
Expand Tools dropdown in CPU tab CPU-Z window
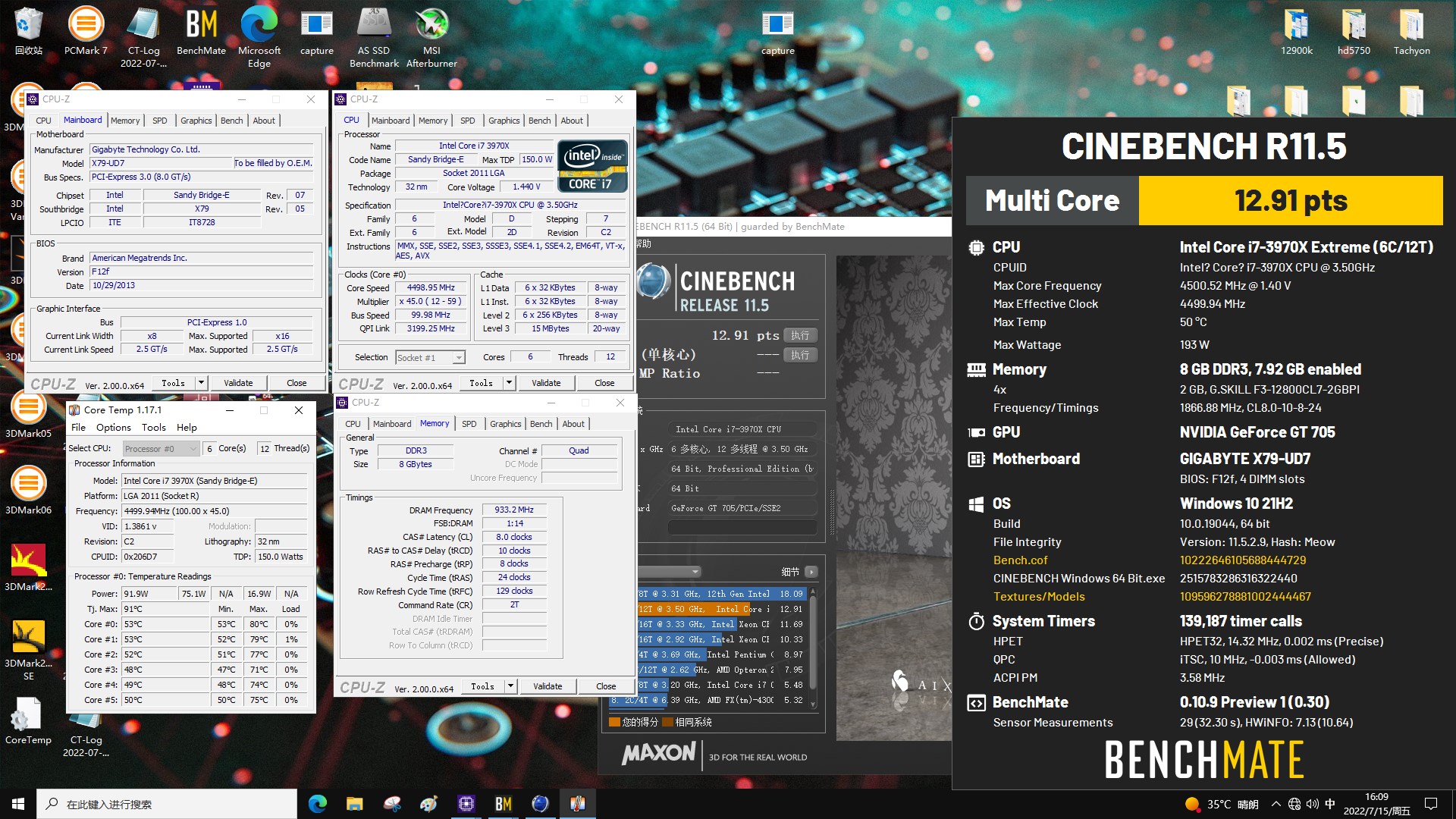[x=509, y=383]
